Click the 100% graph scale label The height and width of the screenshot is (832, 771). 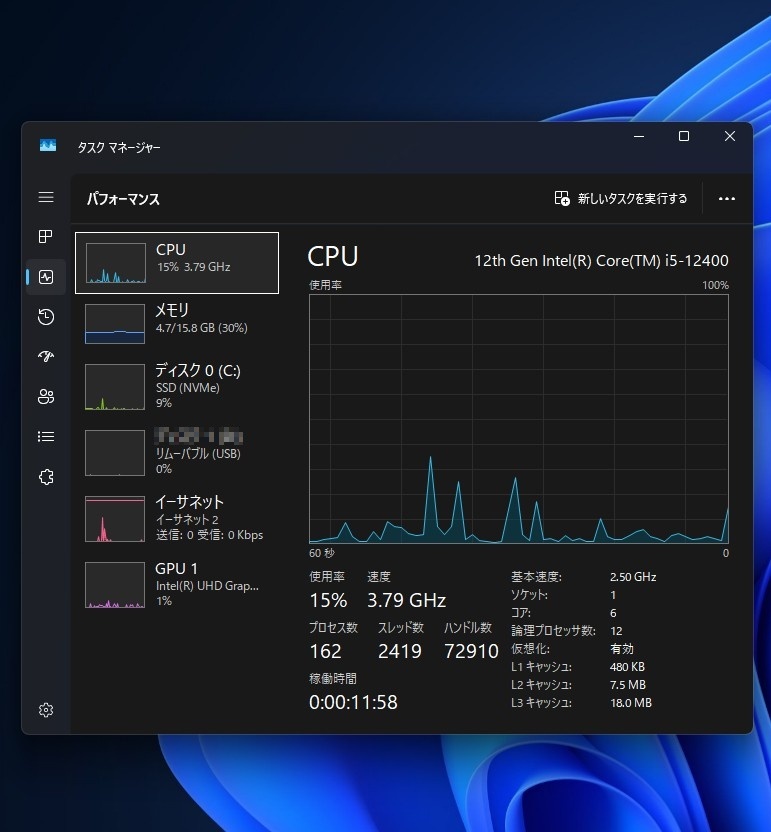pos(715,285)
